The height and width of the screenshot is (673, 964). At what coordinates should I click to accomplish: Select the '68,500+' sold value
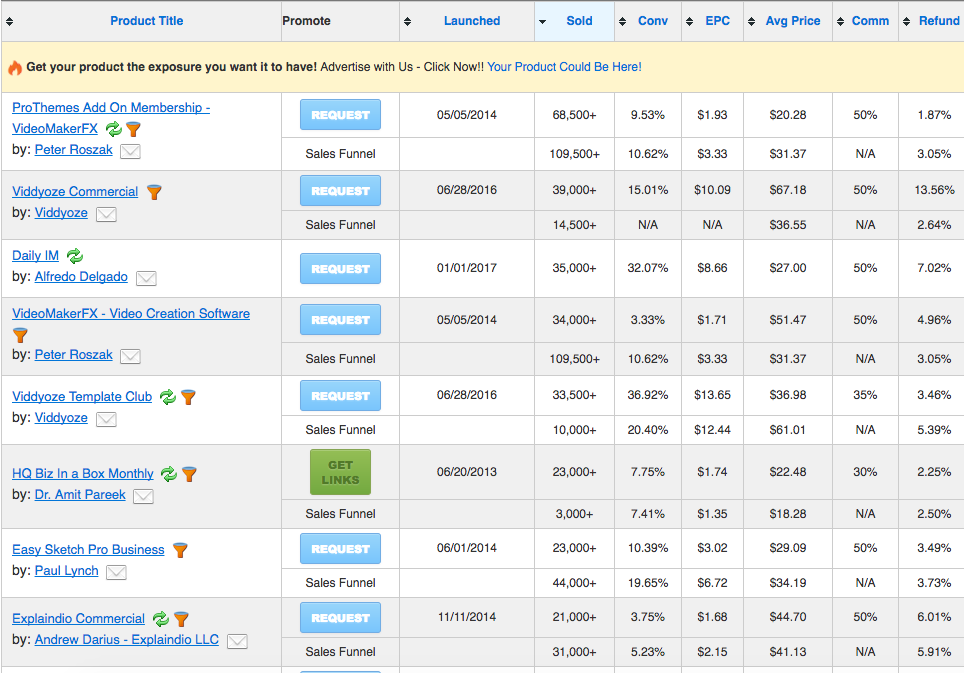(574, 115)
